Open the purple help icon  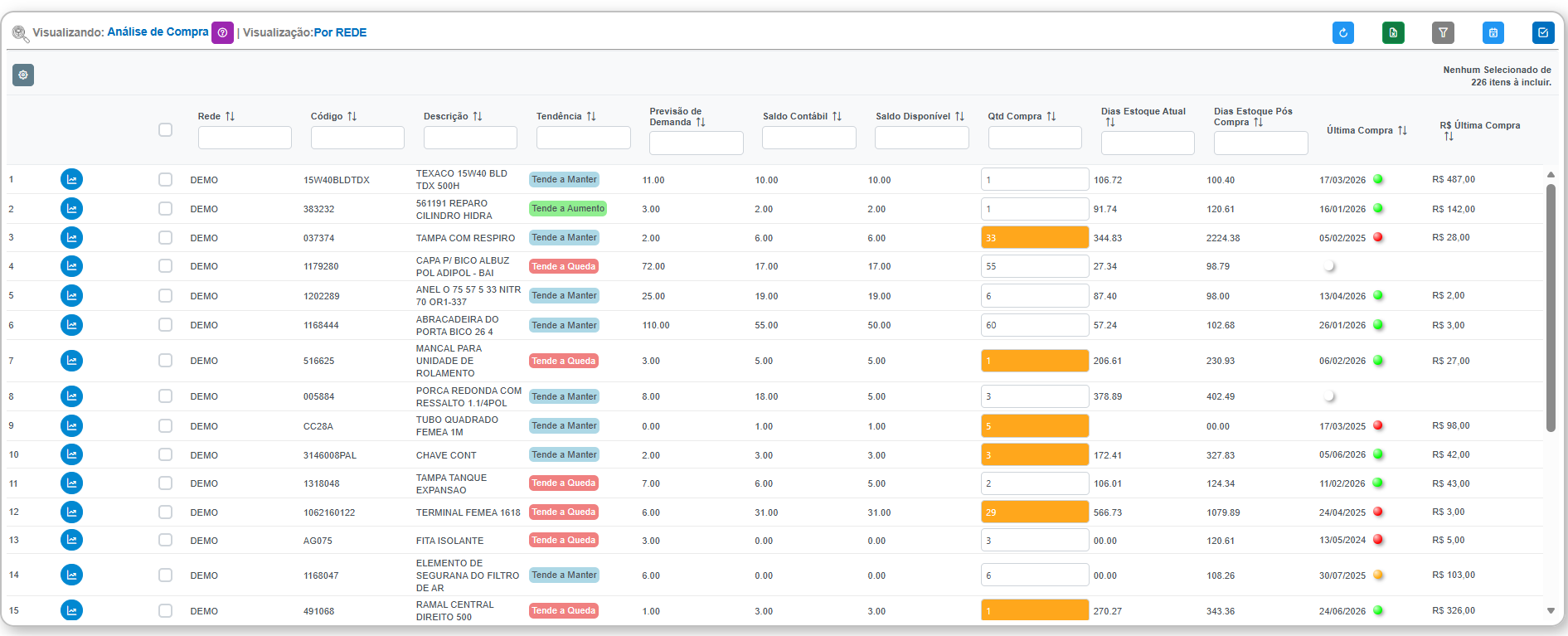tap(222, 32)
